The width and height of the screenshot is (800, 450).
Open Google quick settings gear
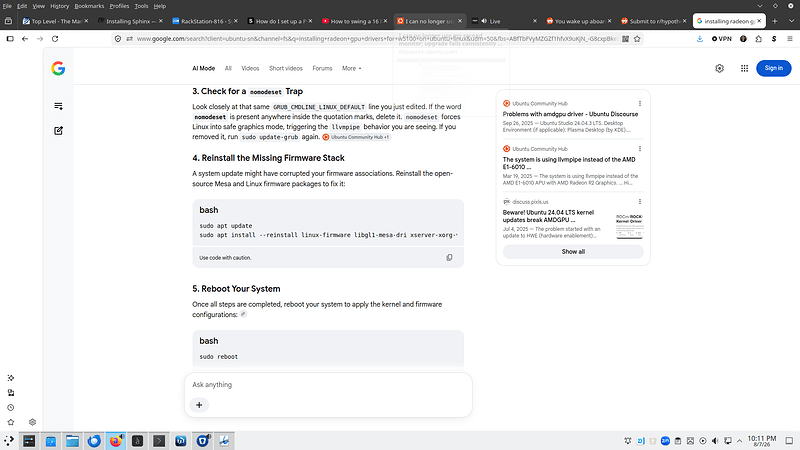pos(719,68)
